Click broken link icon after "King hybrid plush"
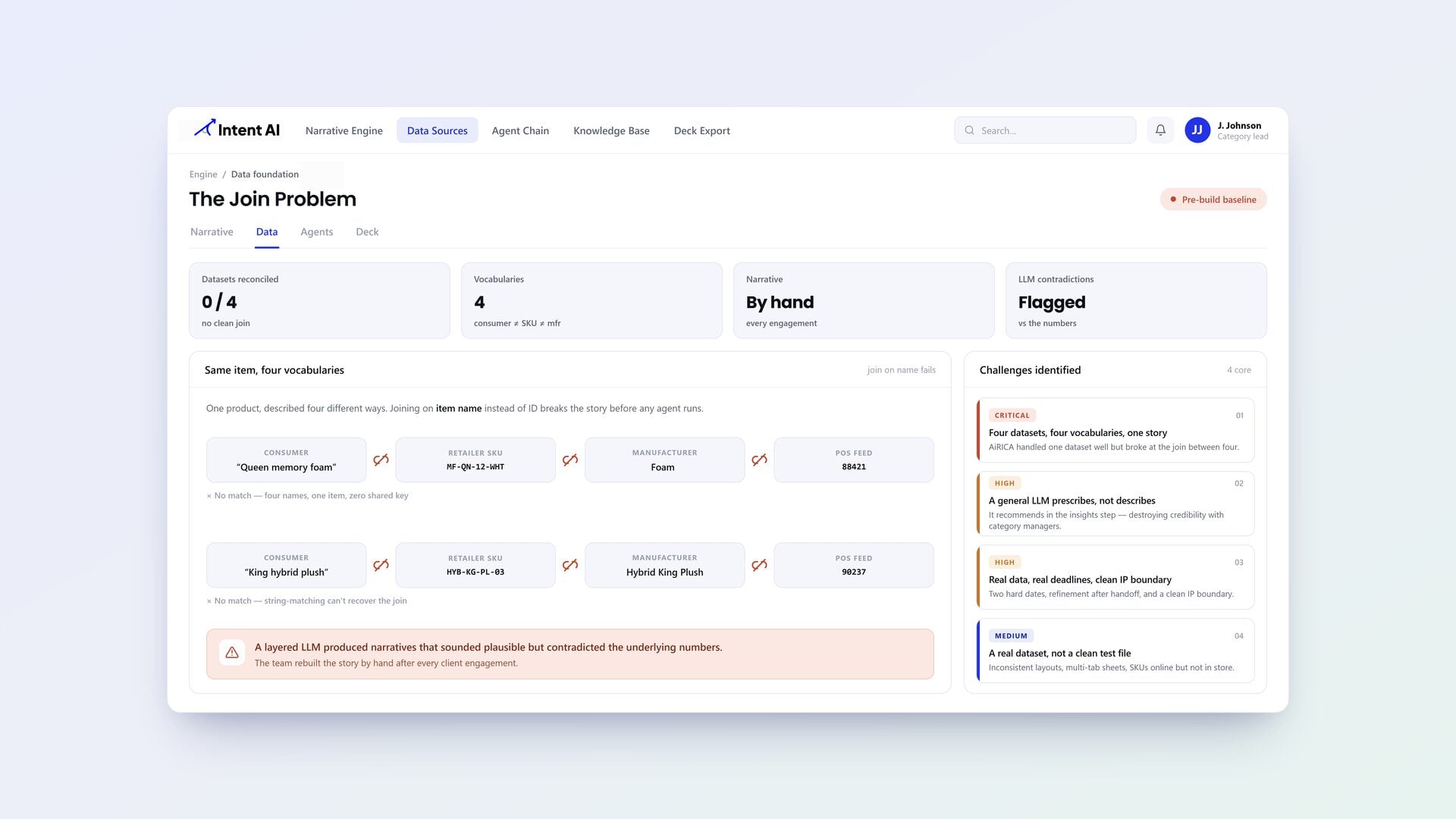Image resolution: width=1456 pixels, height=819 pixels. pyautogui.click(x=381, y=565)
